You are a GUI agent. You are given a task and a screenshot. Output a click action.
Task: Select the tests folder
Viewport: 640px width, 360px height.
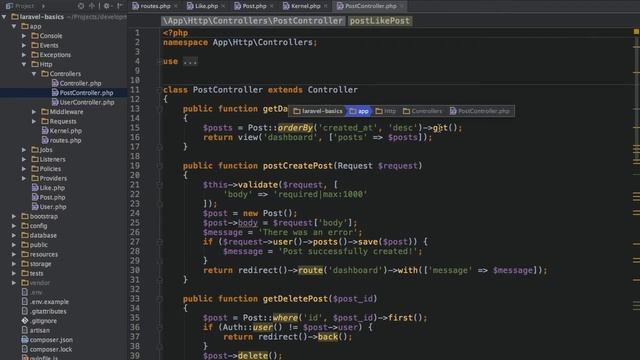[32, 273]
